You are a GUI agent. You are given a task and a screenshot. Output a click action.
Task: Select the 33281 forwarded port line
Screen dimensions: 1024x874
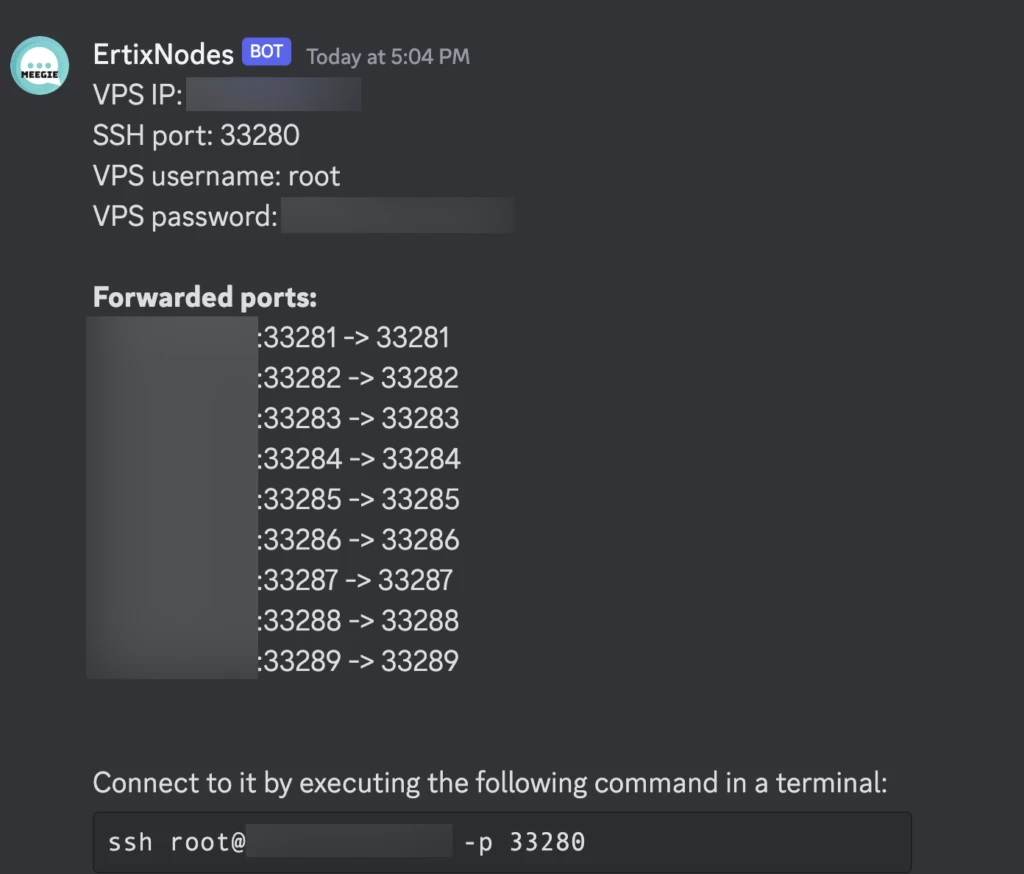point(355,338)
